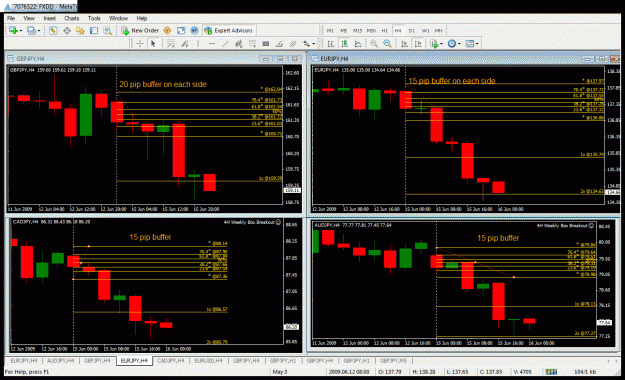This screenshot has width=625, height=380.
Task: Open the Charts menu
Action: [72, 18]
